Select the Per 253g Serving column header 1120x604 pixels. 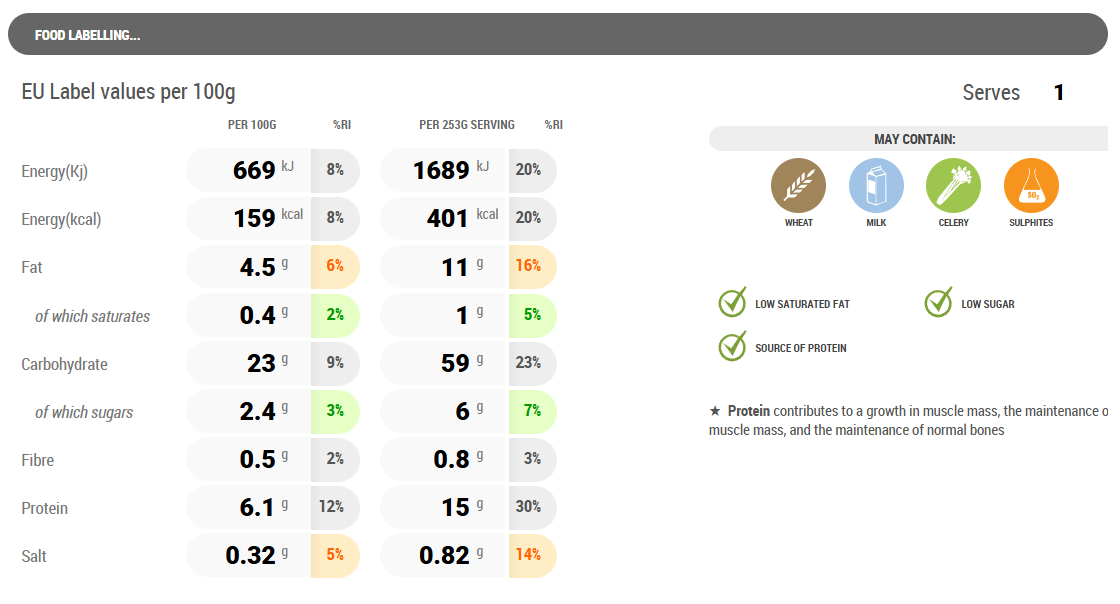467,125
